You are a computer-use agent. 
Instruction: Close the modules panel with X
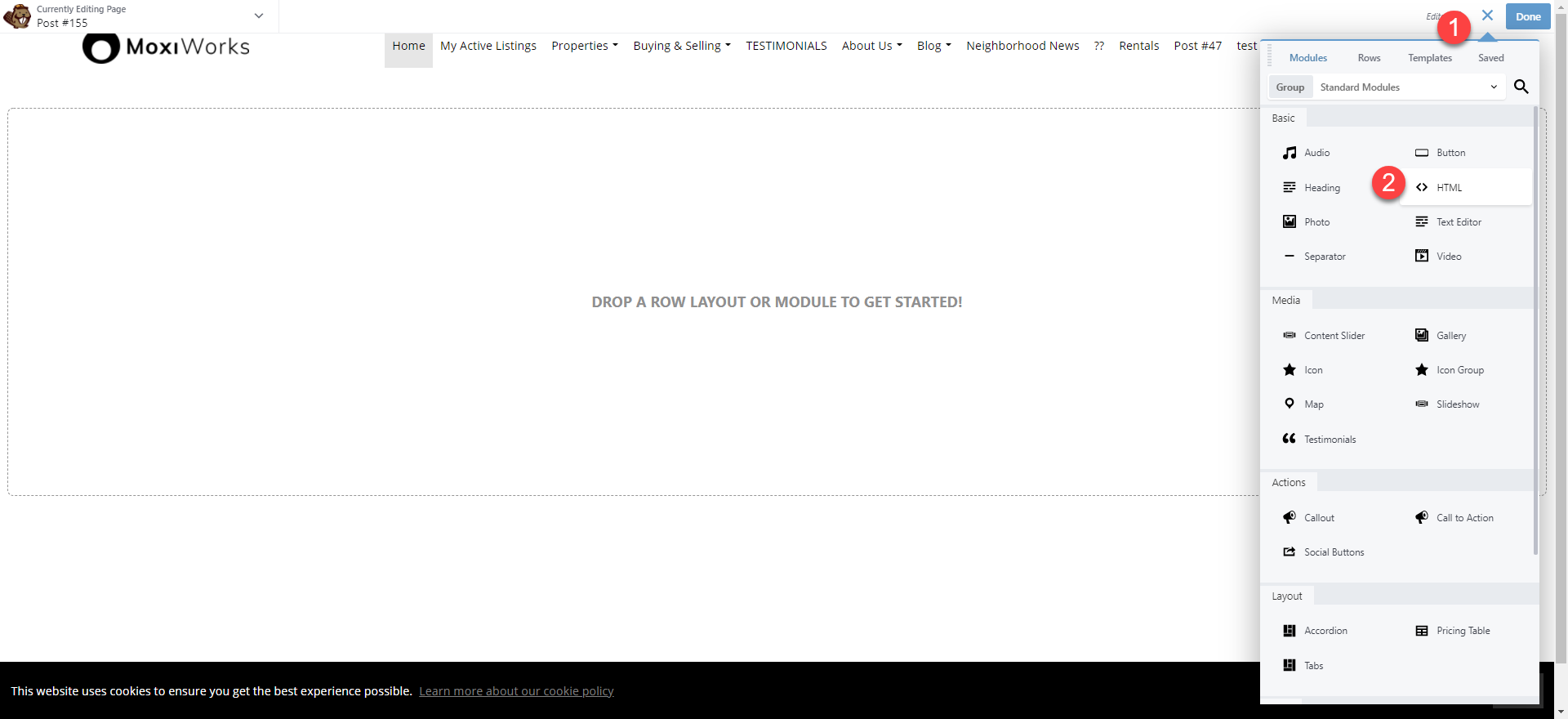1487,16
